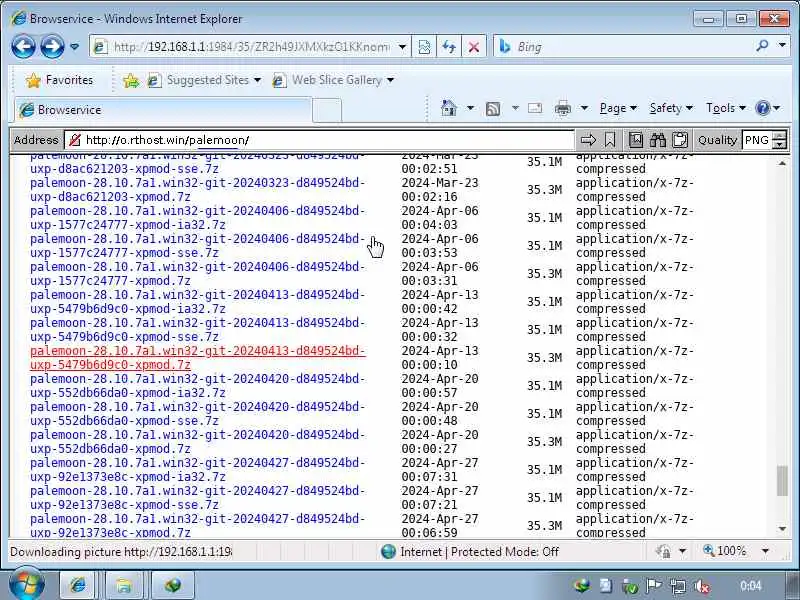Click Internet Explorer taskbar icon

point(79,585)
